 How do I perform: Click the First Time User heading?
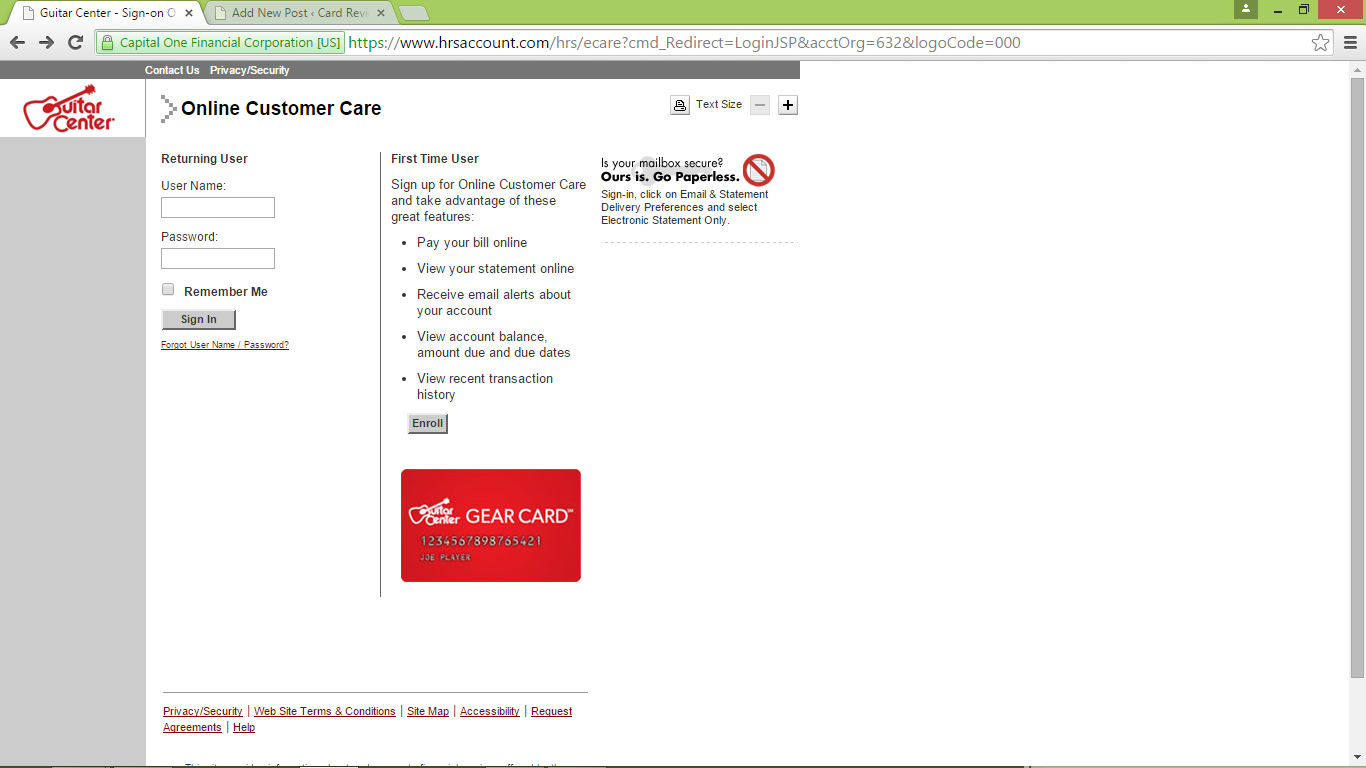435,159
